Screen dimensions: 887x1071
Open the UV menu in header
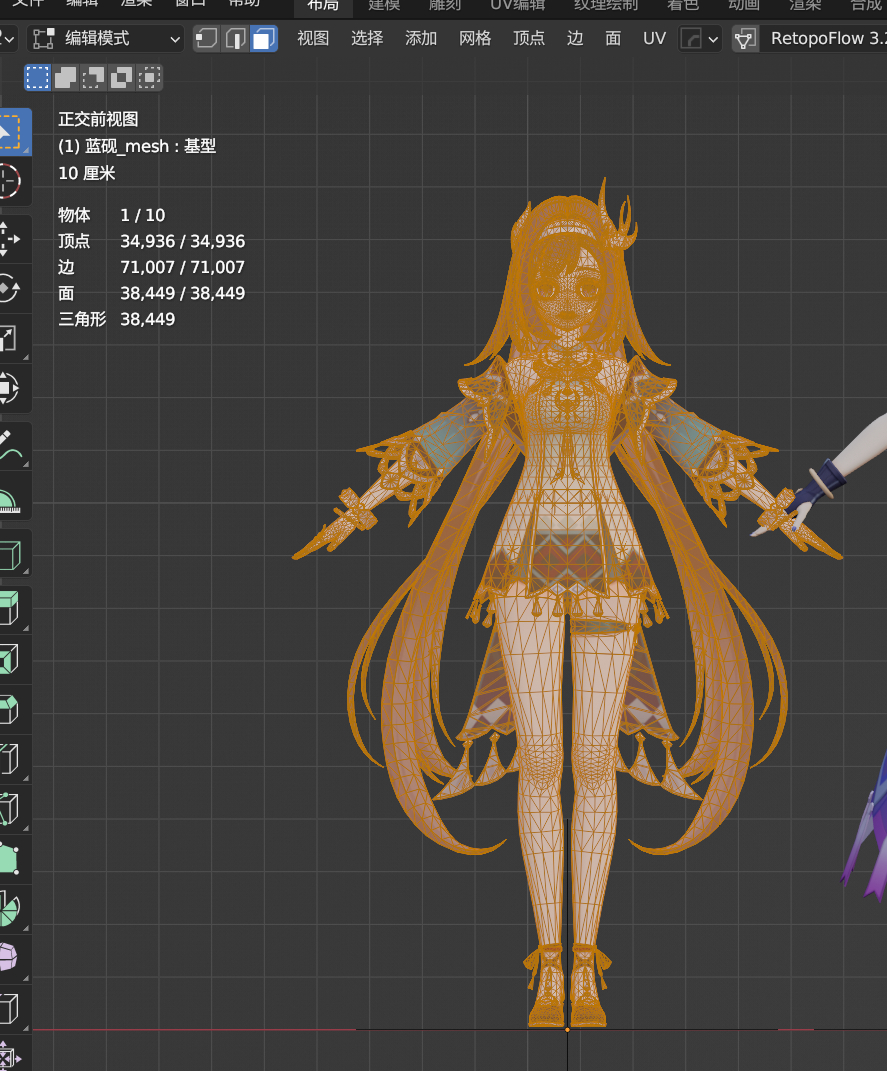click(654, 38)
